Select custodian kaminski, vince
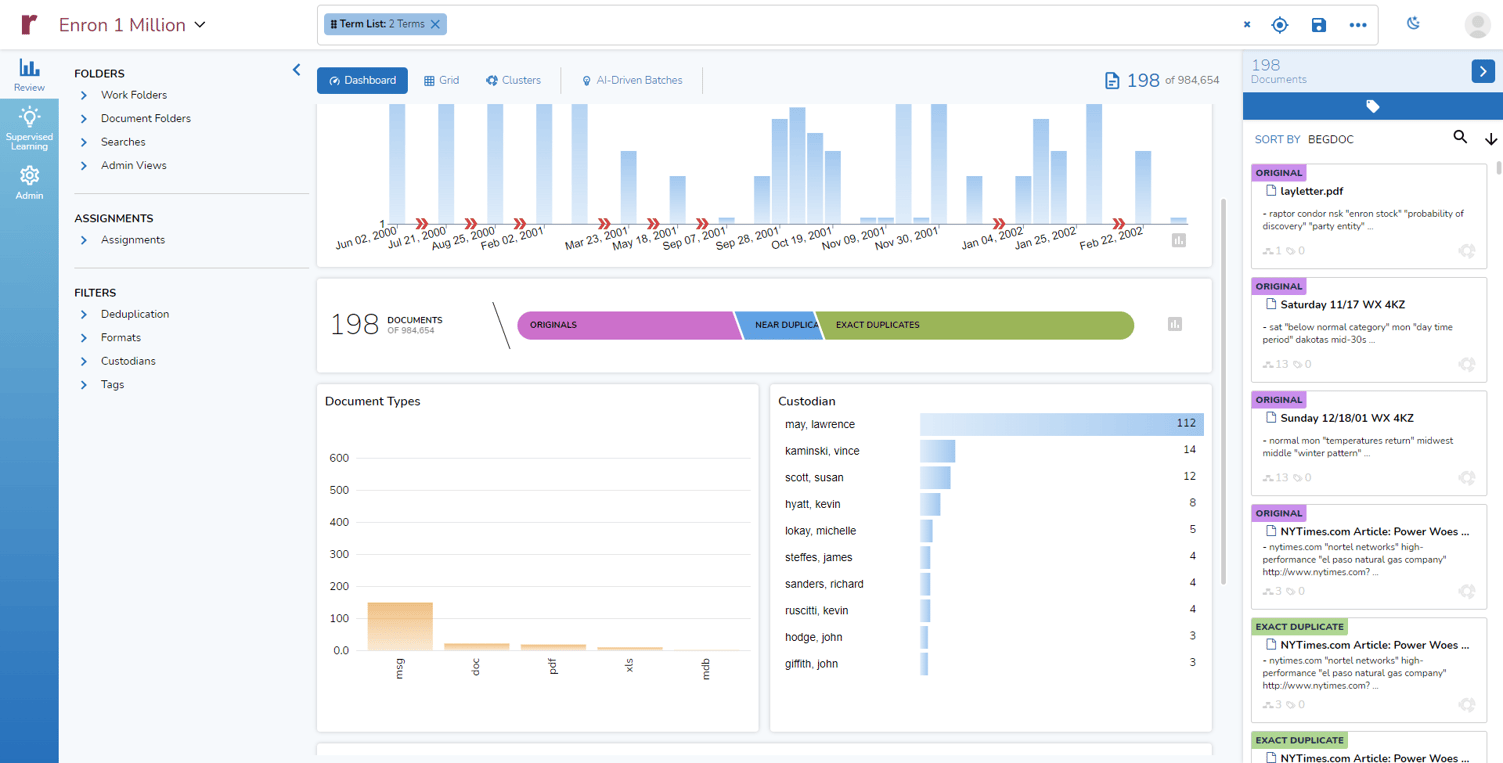 coord(938,451)
